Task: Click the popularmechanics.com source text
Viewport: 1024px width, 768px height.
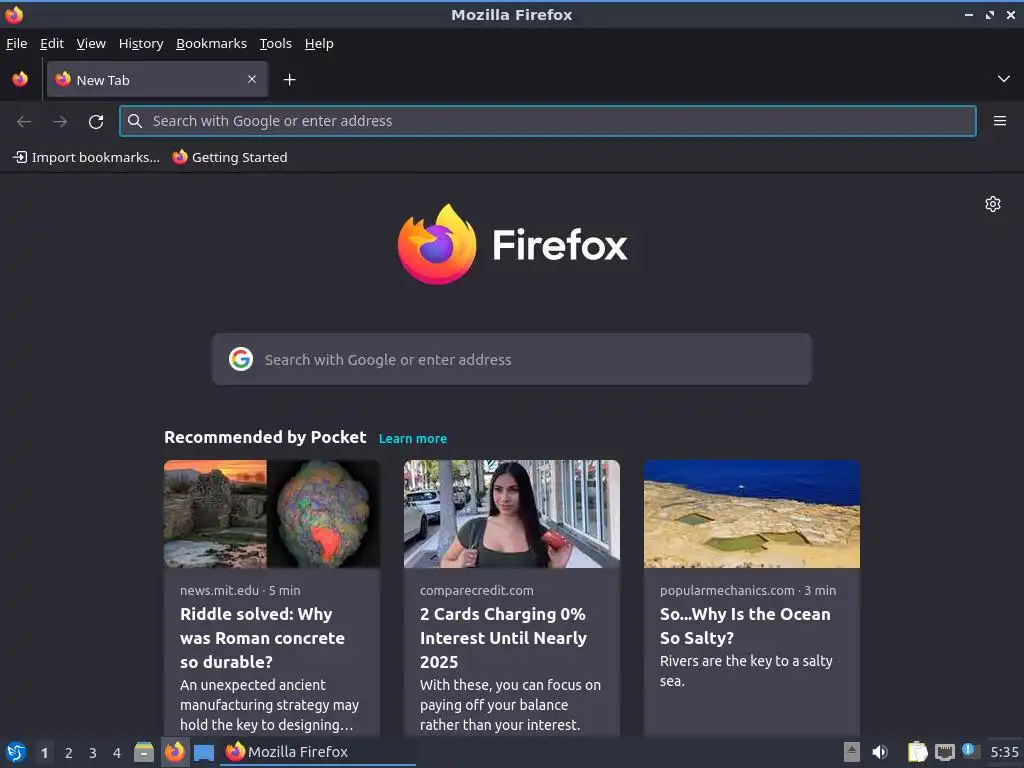Action: (727, 590)
